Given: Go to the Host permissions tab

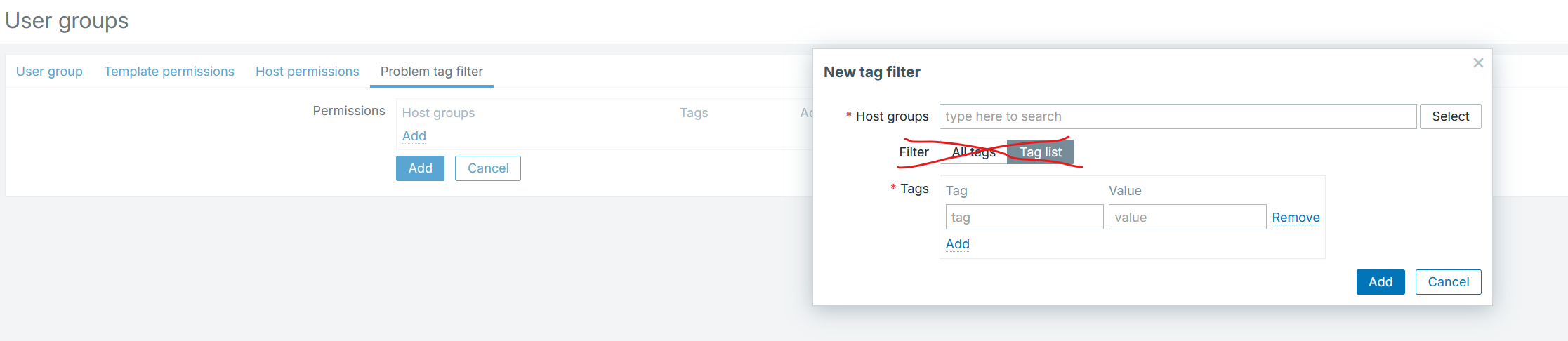Looking at the screenshot, I should tap(307, 72).
